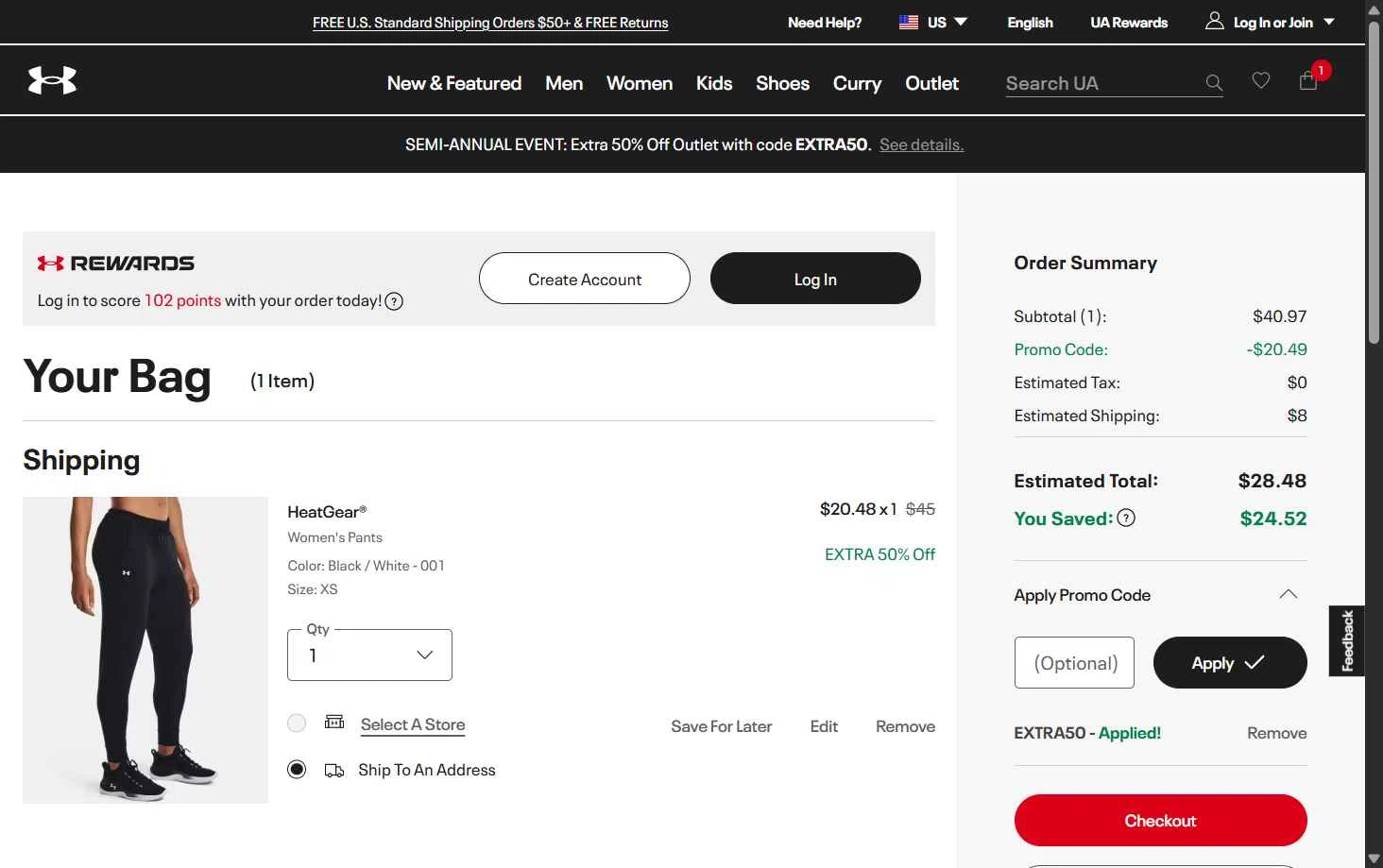Click free shipping and returns link
The image size is (1383, 868).
[490, 23]
